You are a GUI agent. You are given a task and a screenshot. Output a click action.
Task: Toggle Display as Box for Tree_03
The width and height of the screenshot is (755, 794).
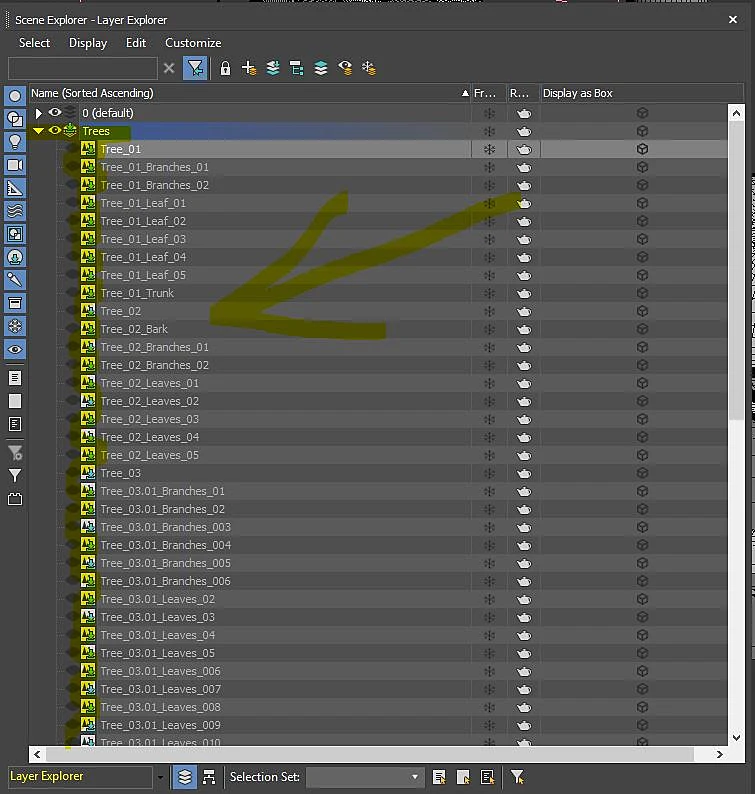click(x=642, y=473)
